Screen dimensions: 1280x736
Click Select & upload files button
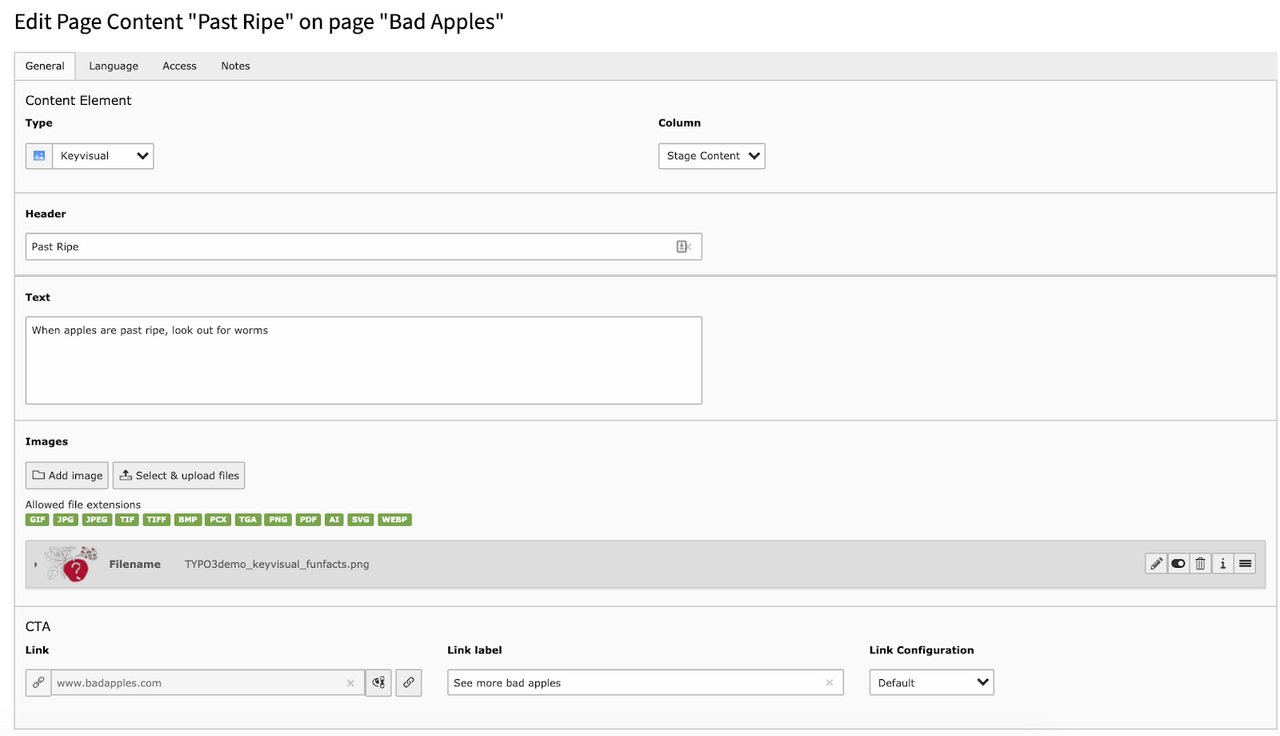pos(178,476)
